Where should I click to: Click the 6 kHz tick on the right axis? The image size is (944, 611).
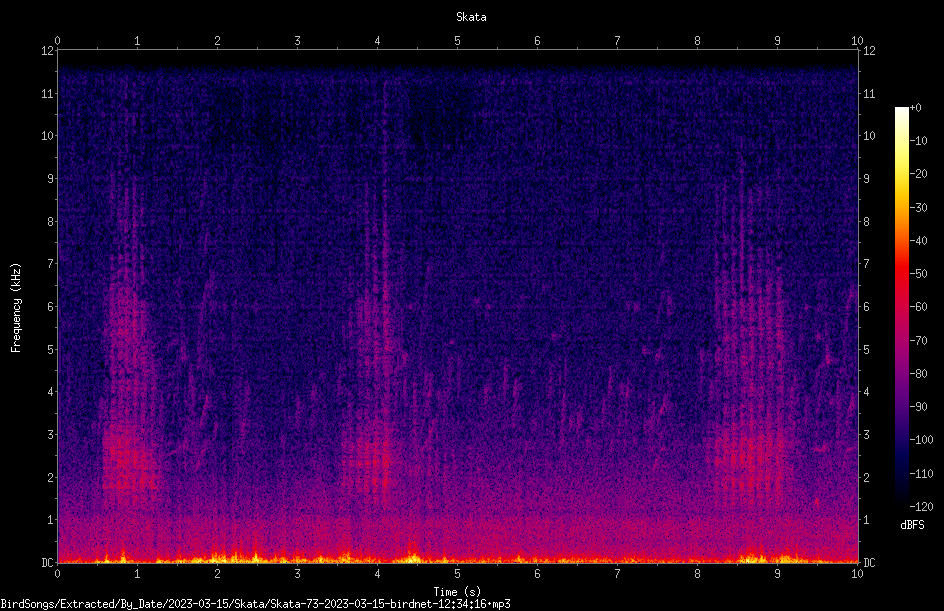coord(866,306)
